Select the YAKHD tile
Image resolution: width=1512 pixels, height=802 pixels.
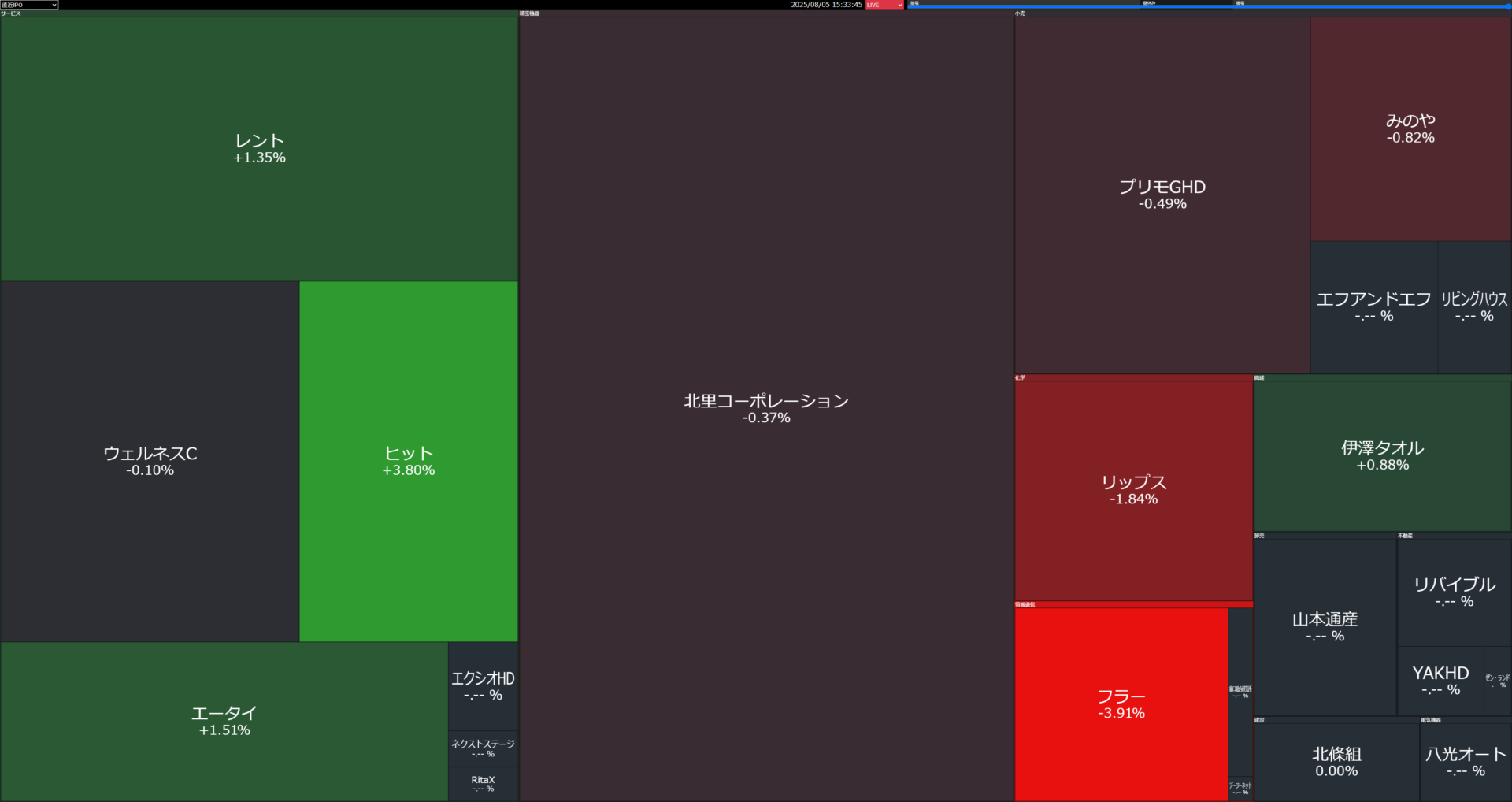pos(1441,681)
